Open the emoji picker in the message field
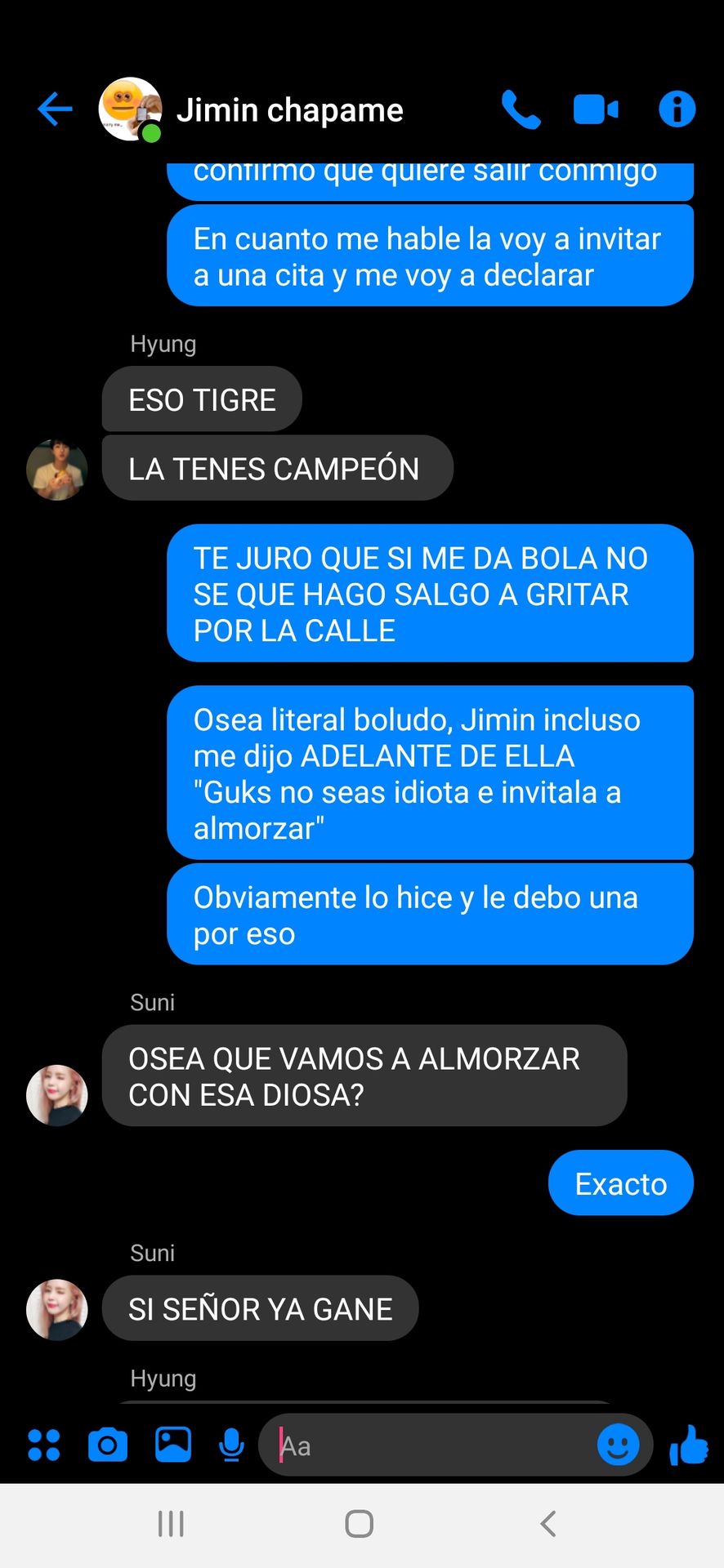 point(619,1445)
